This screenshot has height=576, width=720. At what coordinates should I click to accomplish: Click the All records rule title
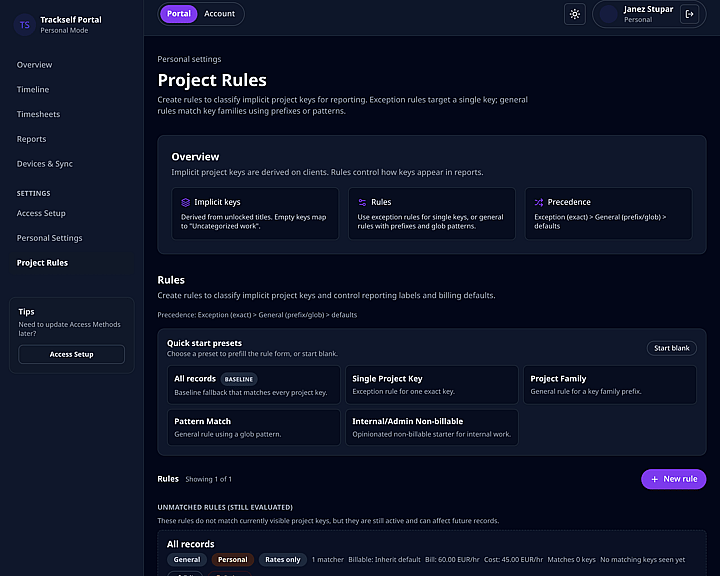coord(191,544)
